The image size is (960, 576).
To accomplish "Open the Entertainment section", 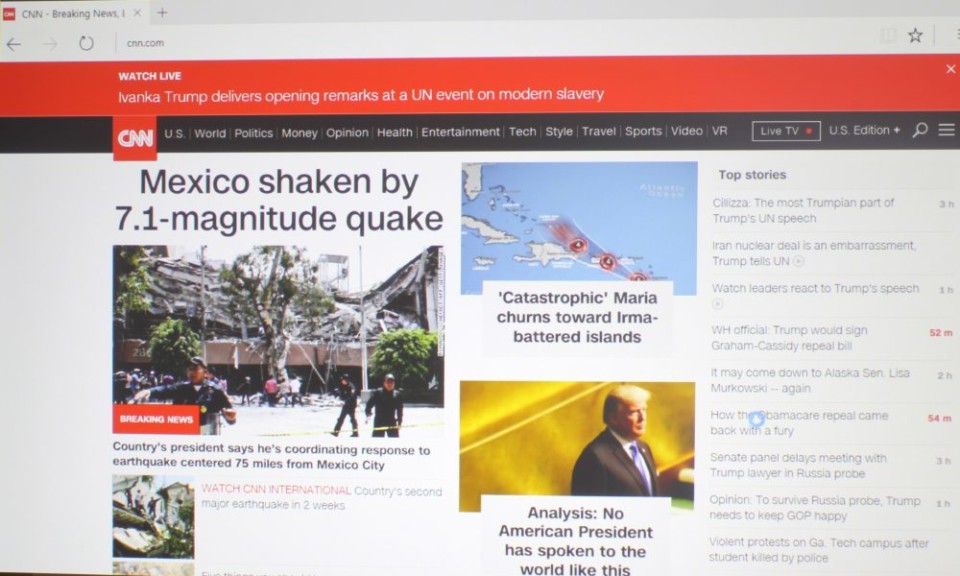I will [x=460, y=132].
